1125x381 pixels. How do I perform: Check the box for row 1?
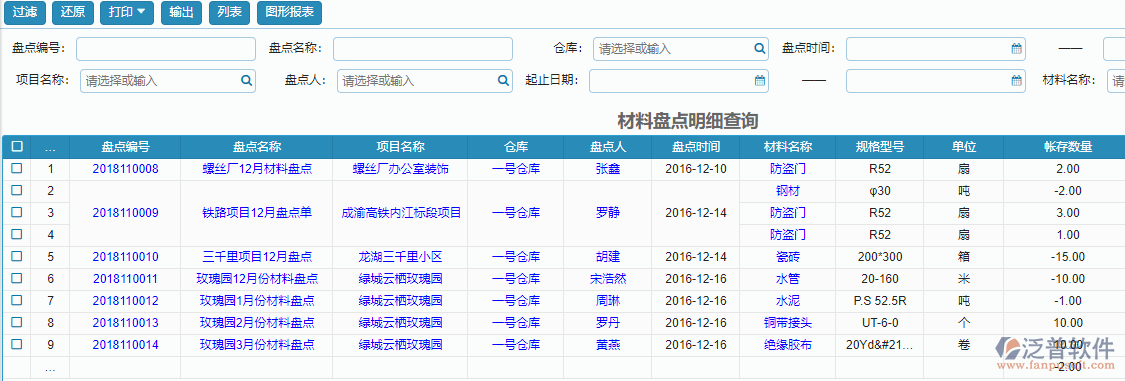(17, 169)
